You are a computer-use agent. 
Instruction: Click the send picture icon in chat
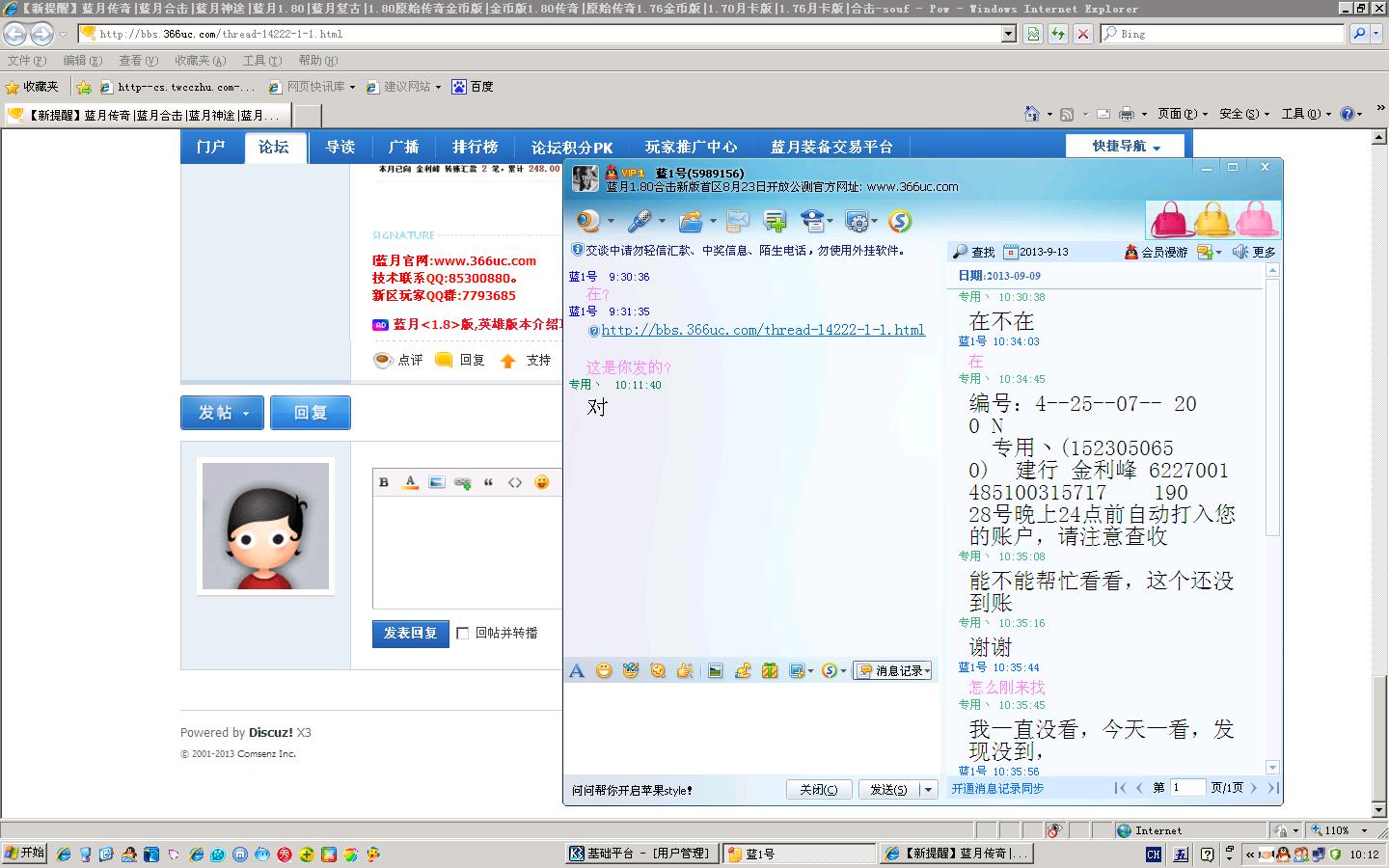pyautogui.click(x=715, y=671)
